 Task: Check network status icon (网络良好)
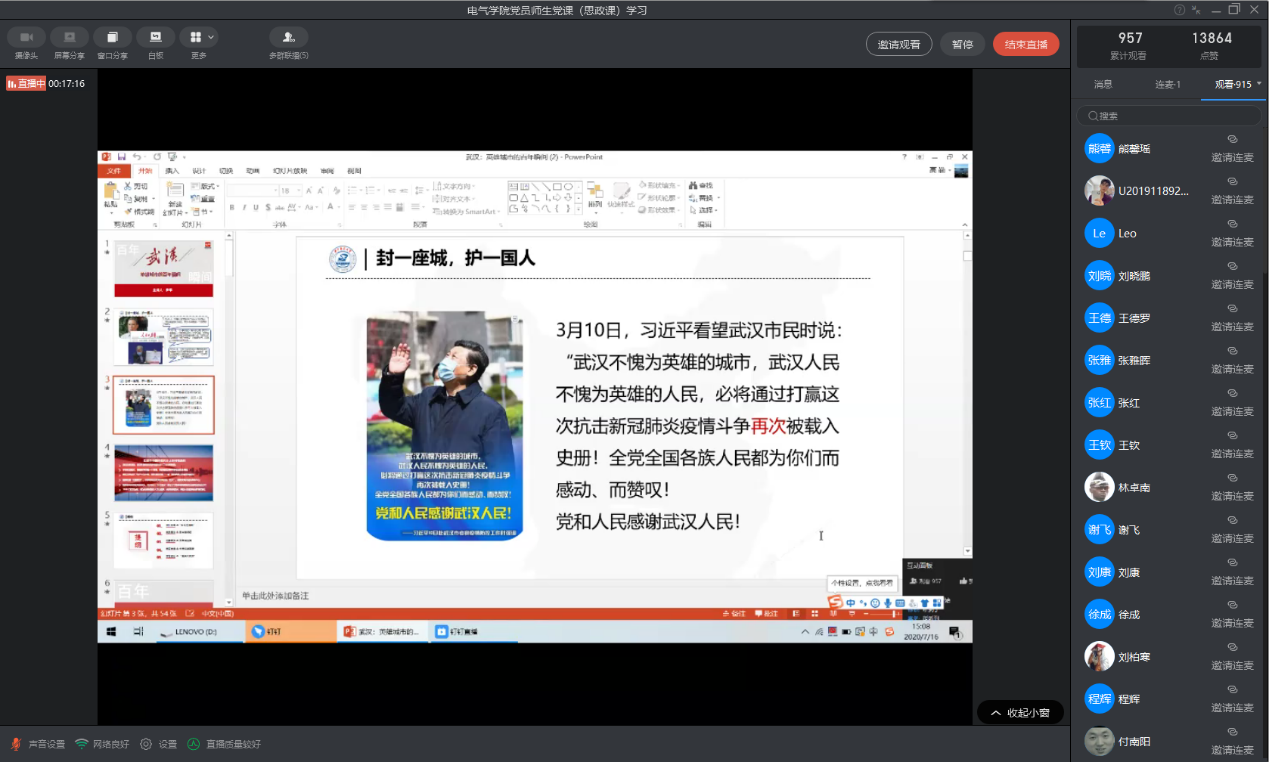click(82, 744)
